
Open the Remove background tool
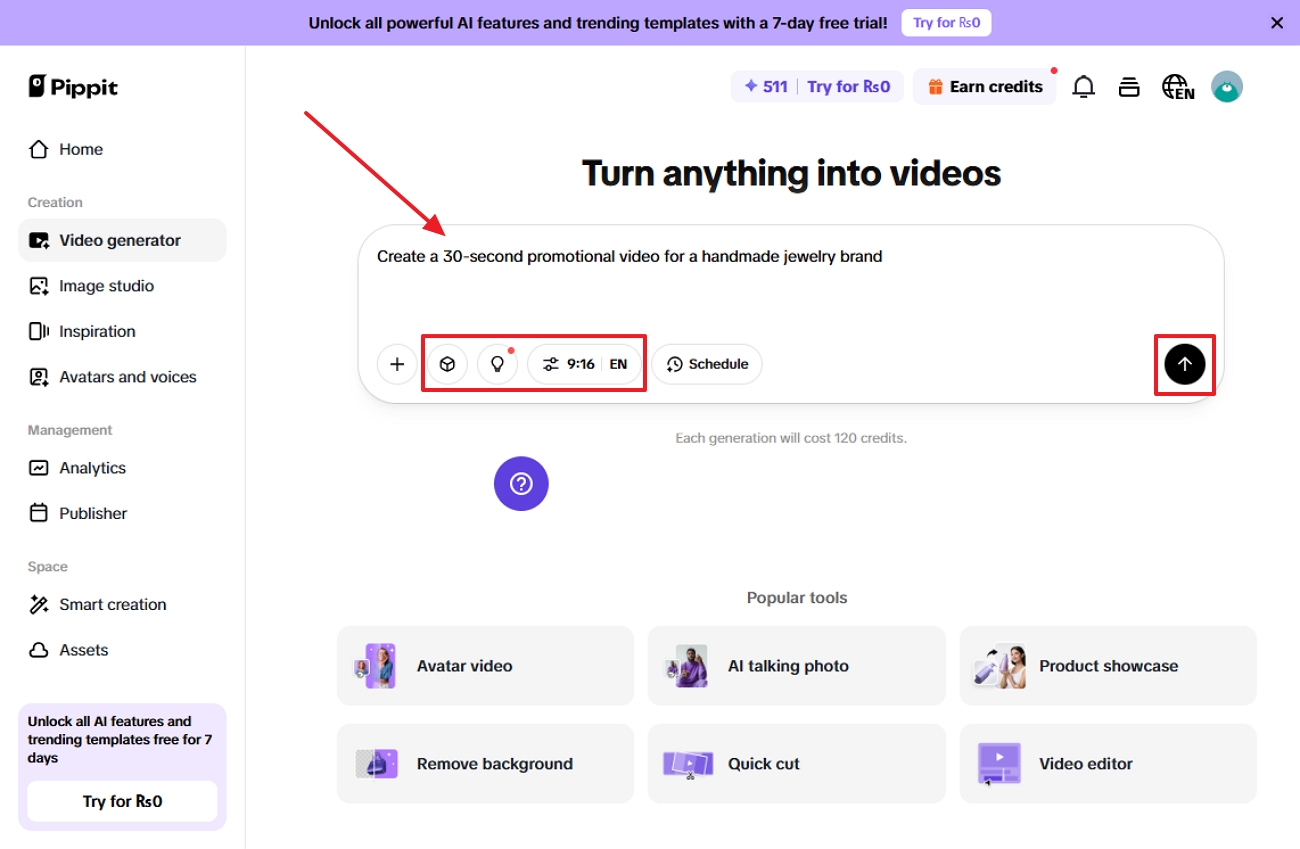485,764
